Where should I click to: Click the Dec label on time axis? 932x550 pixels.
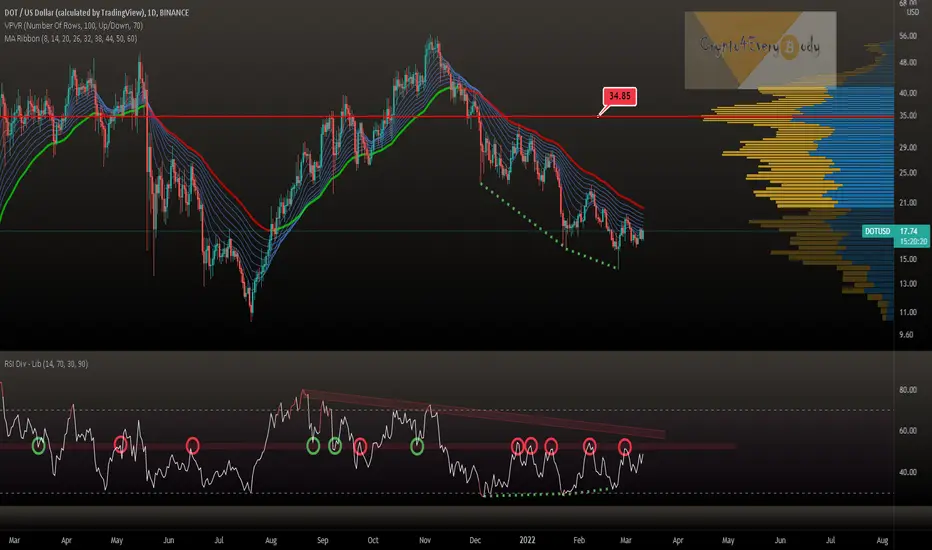pos(475,540)
